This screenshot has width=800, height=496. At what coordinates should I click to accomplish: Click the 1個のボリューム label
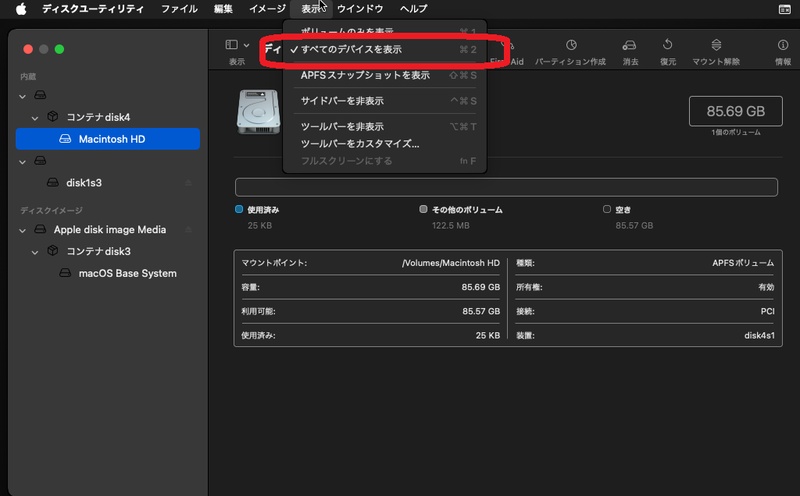pos(736,132)
